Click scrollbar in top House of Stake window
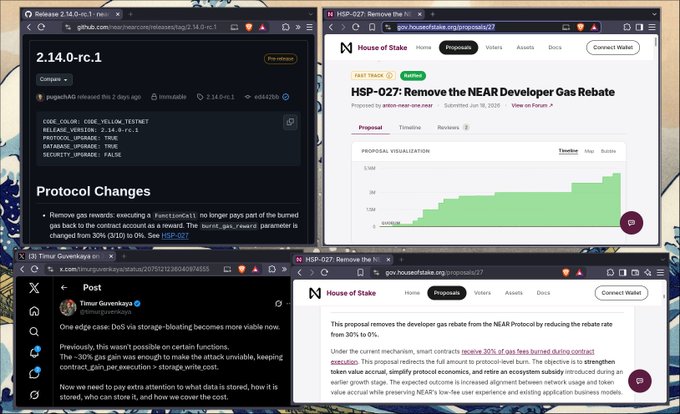This screenshot has height=414, width=680. tap(655, 42)
